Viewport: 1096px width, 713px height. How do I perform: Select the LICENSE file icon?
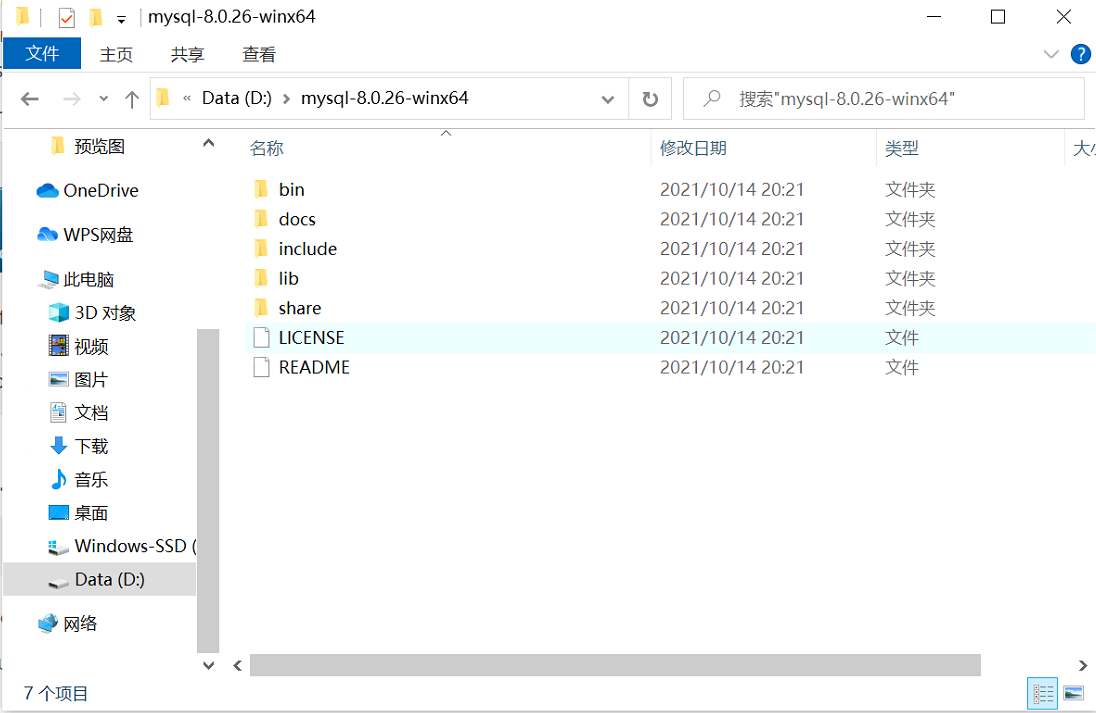pyautogui.click(x=261, y=338)
